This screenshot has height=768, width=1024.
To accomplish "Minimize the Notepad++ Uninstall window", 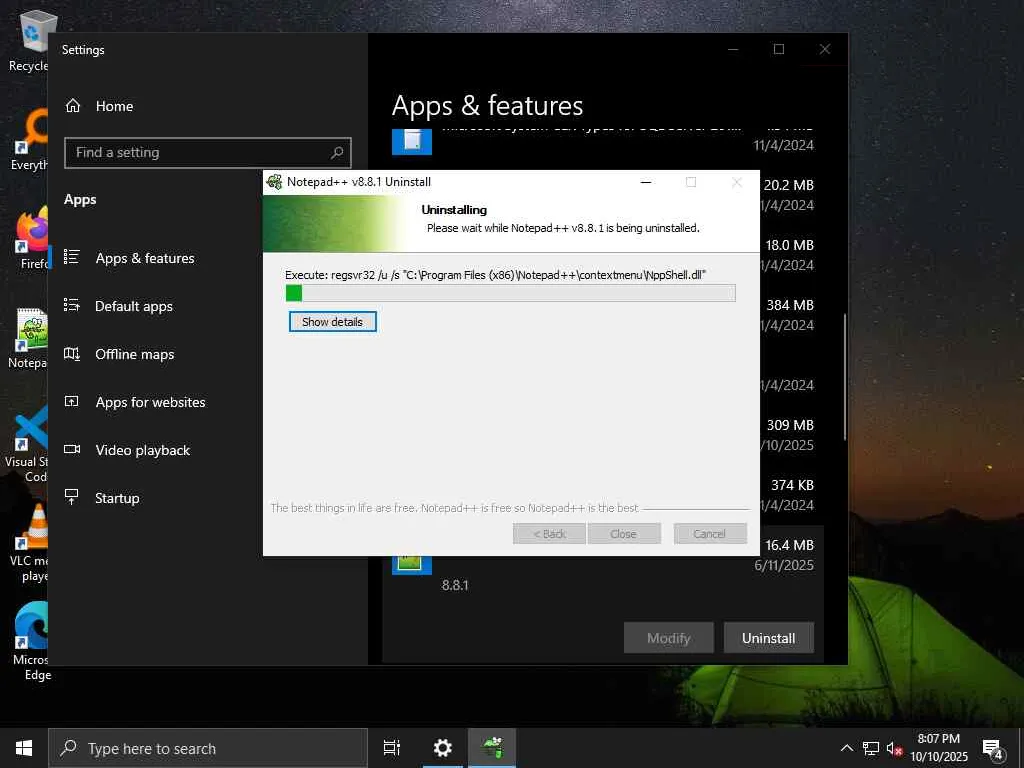I will (646, 182).
